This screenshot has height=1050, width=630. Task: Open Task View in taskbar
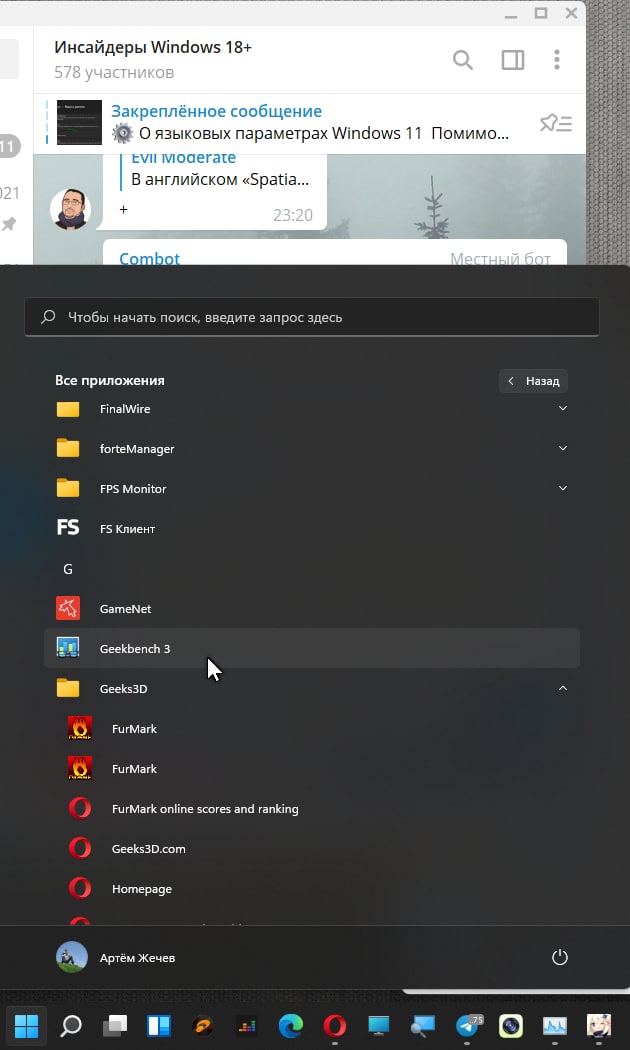[x=115, y=1025]
